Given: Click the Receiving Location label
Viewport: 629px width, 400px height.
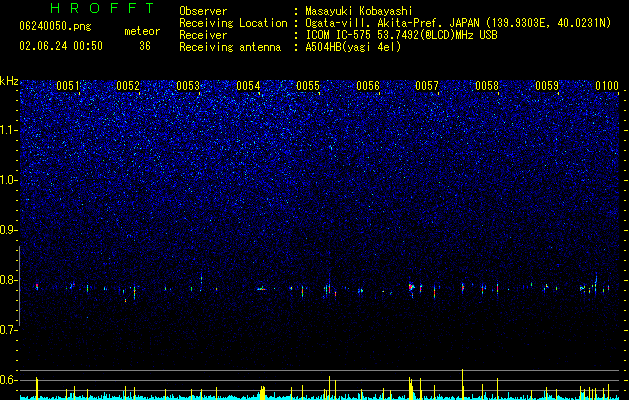Looking at the screenshot, I should click(233, 23).
